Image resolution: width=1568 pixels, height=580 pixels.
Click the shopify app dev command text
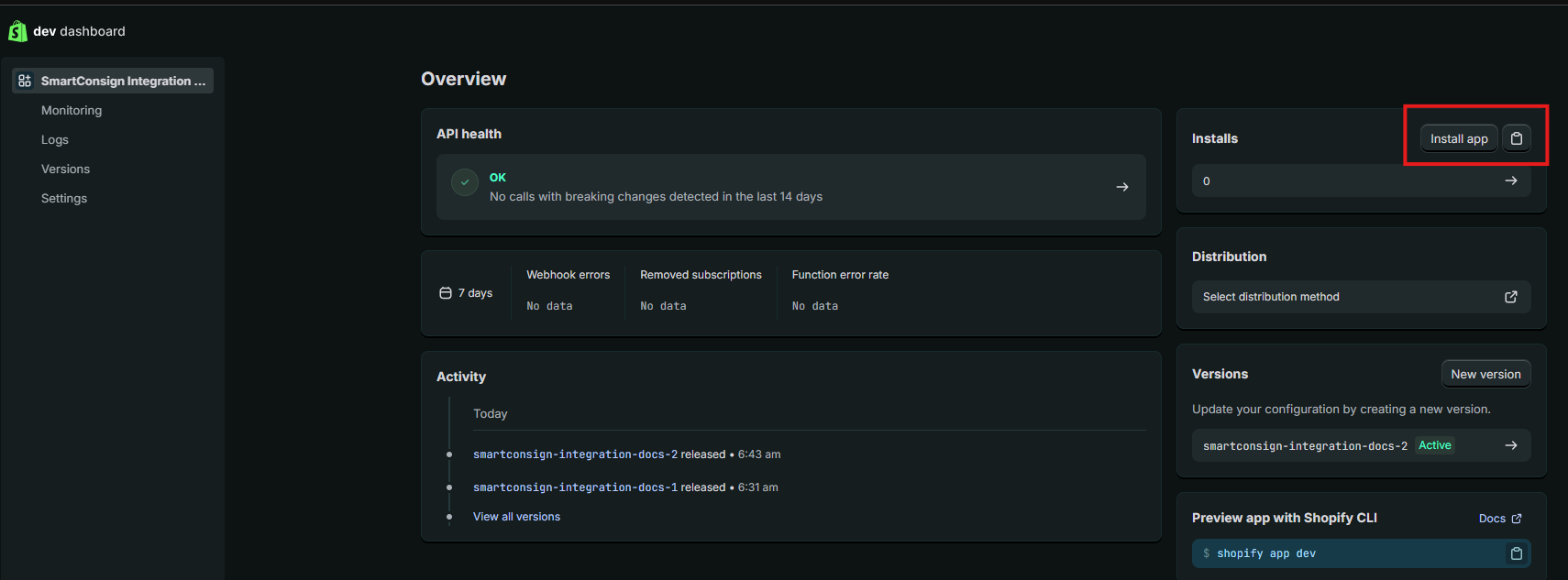(1266, 553)
